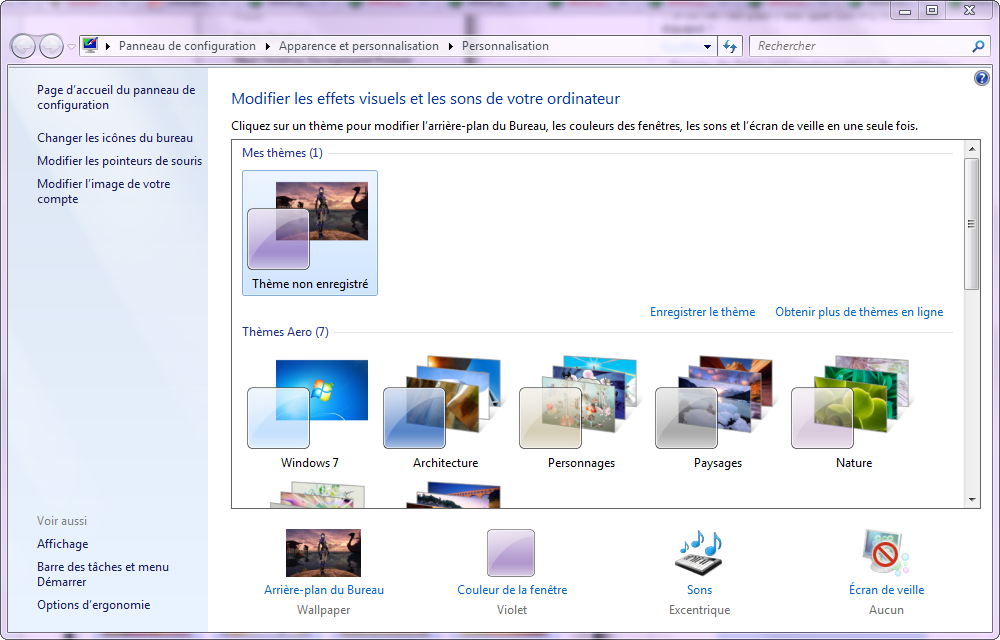Open 'Page d'accueil du panneau de configuration'
Screen dimensions: 1000x640
click(x=116, y=98)
